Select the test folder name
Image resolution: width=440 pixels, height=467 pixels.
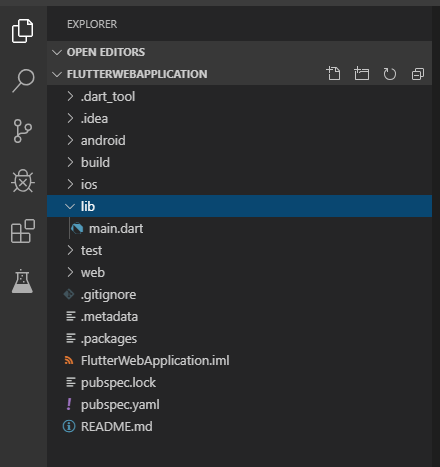[x=91, y=251]
